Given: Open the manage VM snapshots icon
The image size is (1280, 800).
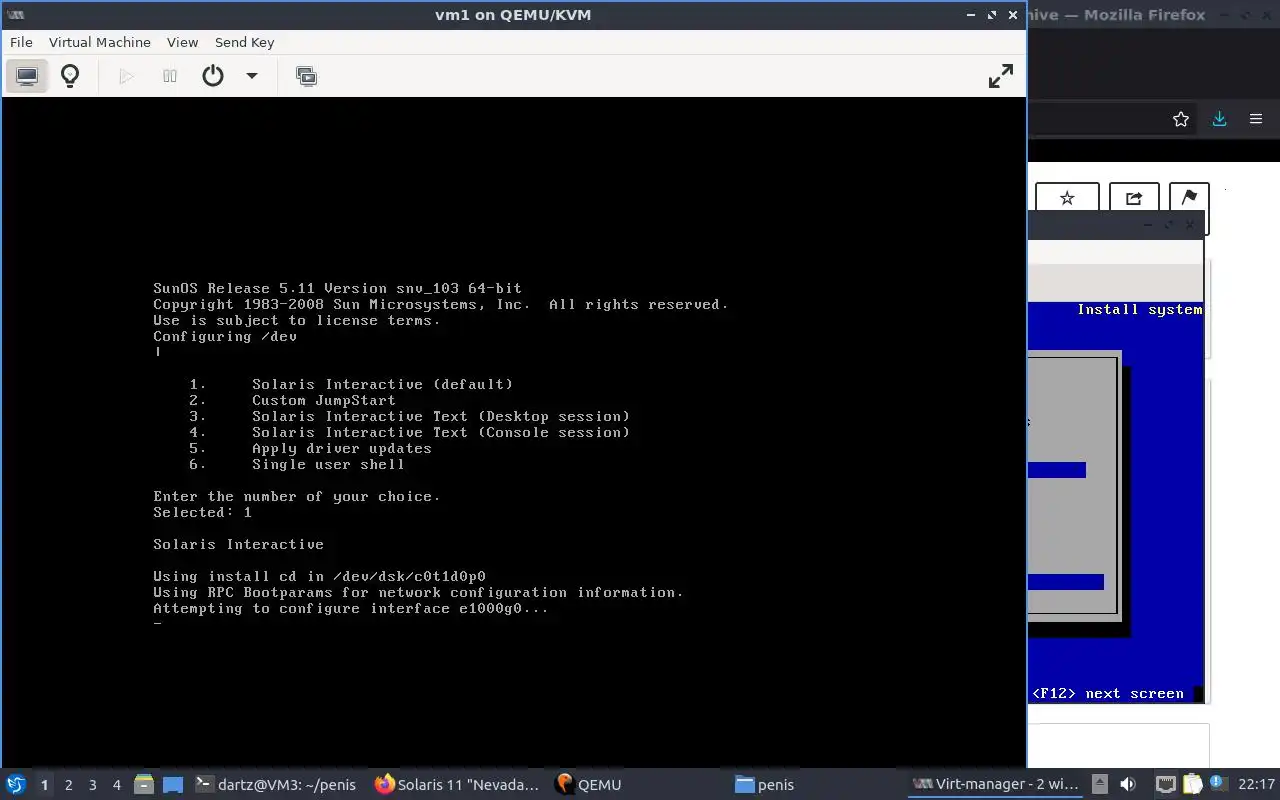Looking at the screenshot, I should [x=307, y=76].
